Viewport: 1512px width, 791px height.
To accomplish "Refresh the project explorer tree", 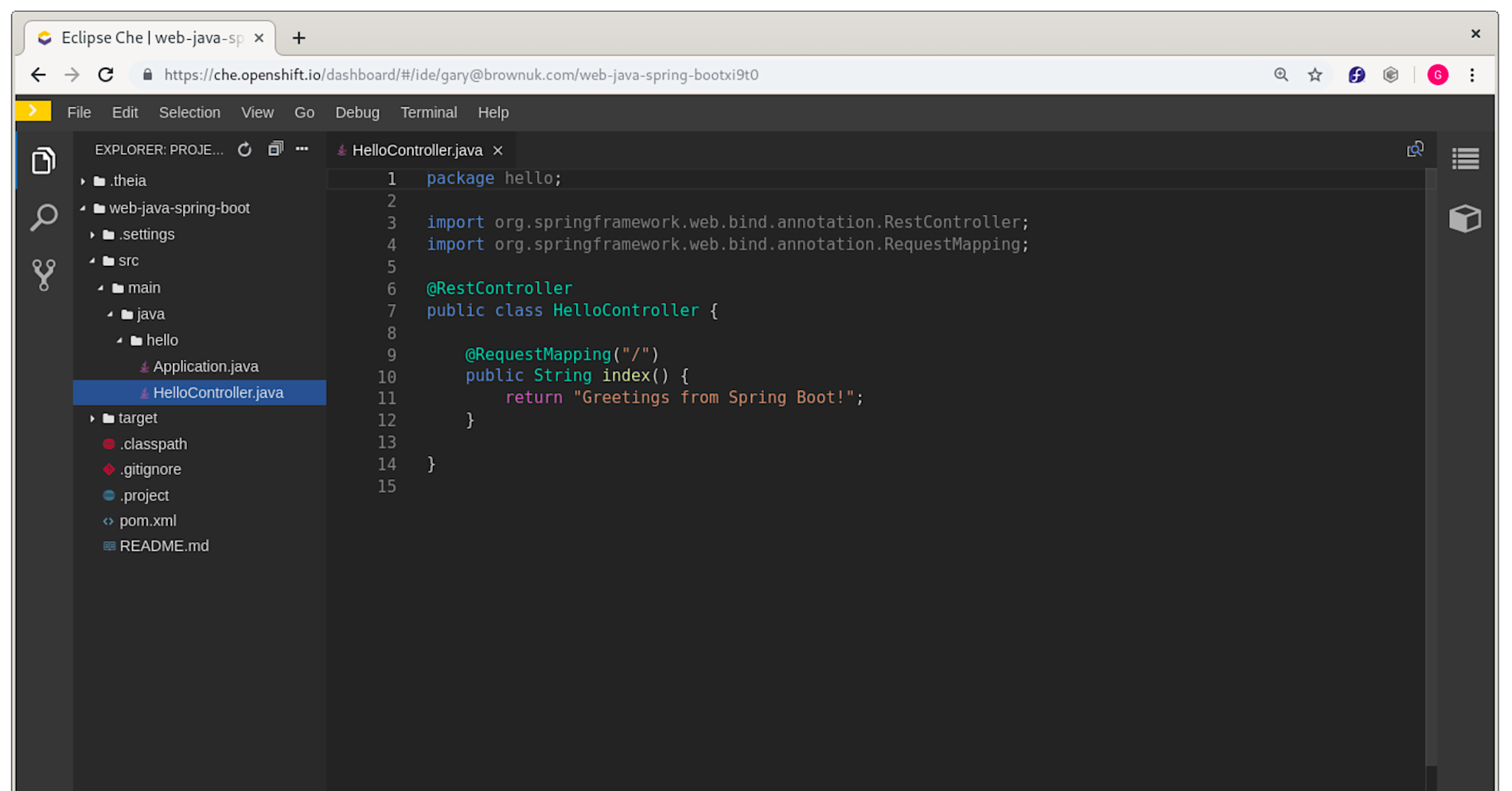I will tap(244, 150).
